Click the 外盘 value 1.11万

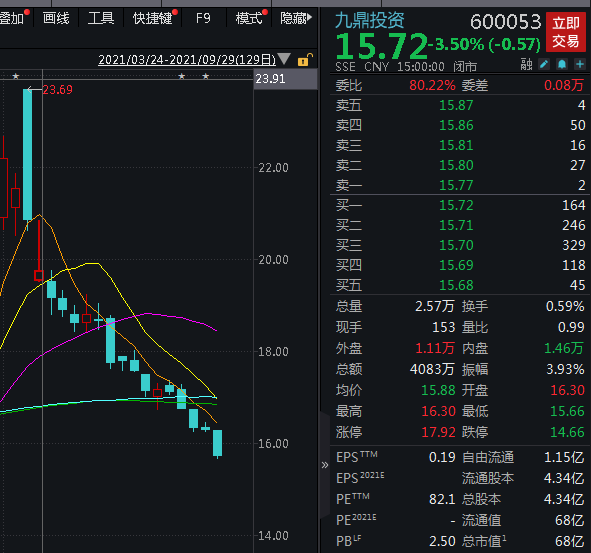coord(435,348)
